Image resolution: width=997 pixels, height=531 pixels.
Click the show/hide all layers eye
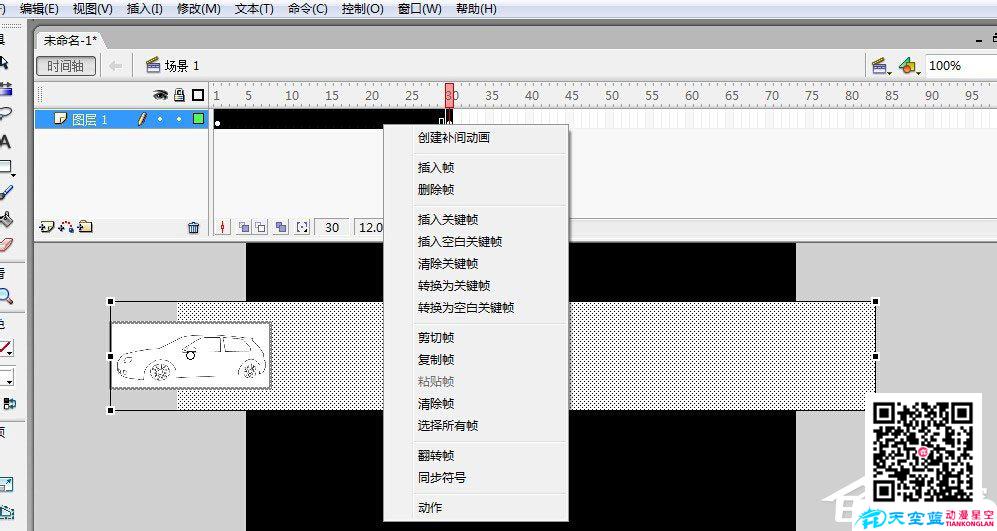tap(160, 95)
